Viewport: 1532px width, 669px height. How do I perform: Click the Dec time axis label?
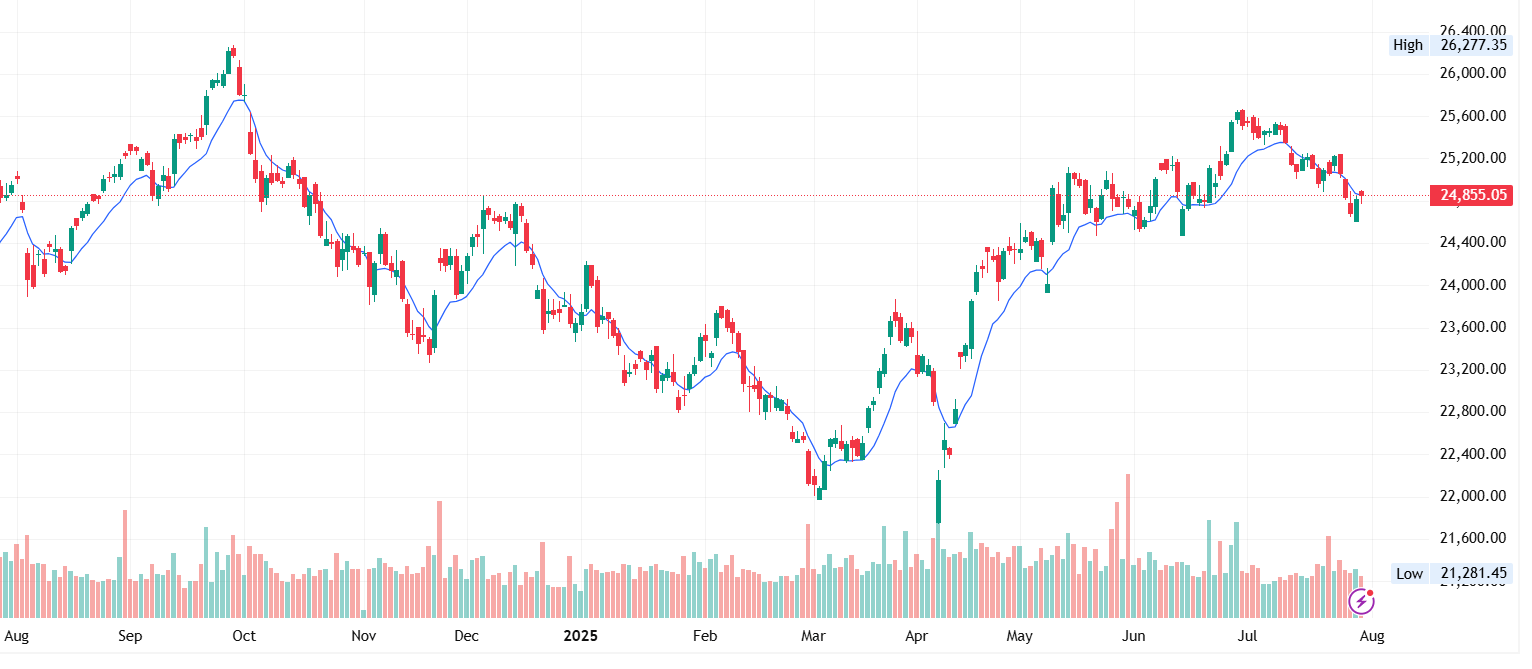469,635
